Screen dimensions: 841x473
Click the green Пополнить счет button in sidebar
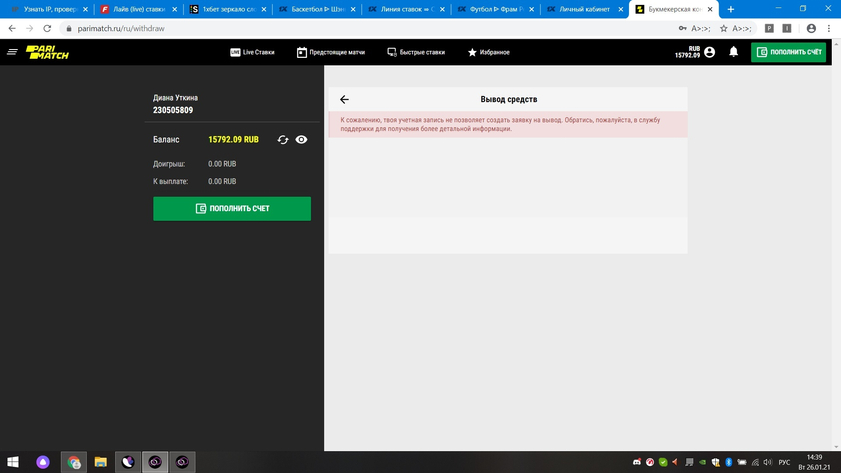(232, 209)
